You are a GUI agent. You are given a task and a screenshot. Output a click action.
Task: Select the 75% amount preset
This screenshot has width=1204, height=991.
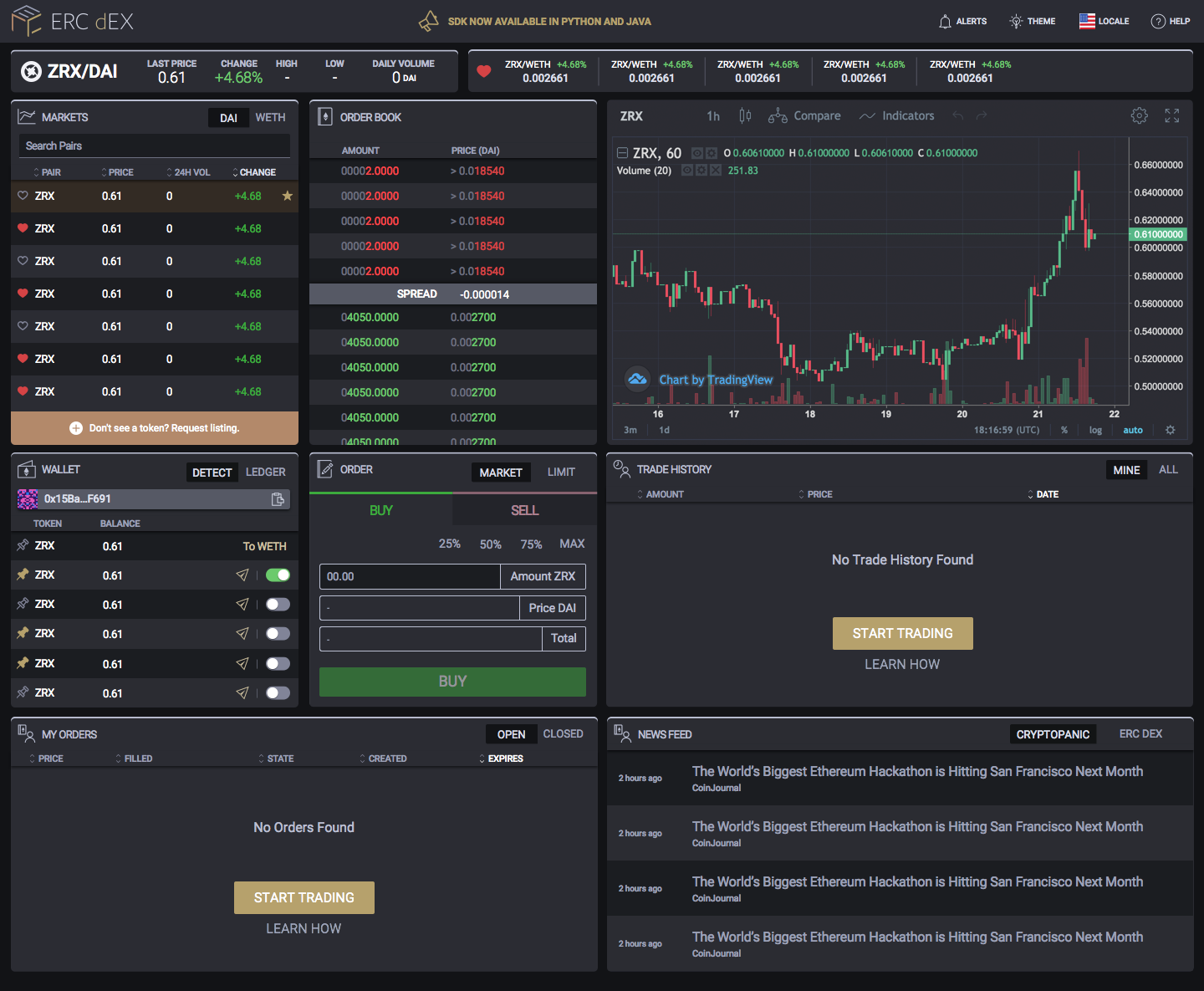530,544
